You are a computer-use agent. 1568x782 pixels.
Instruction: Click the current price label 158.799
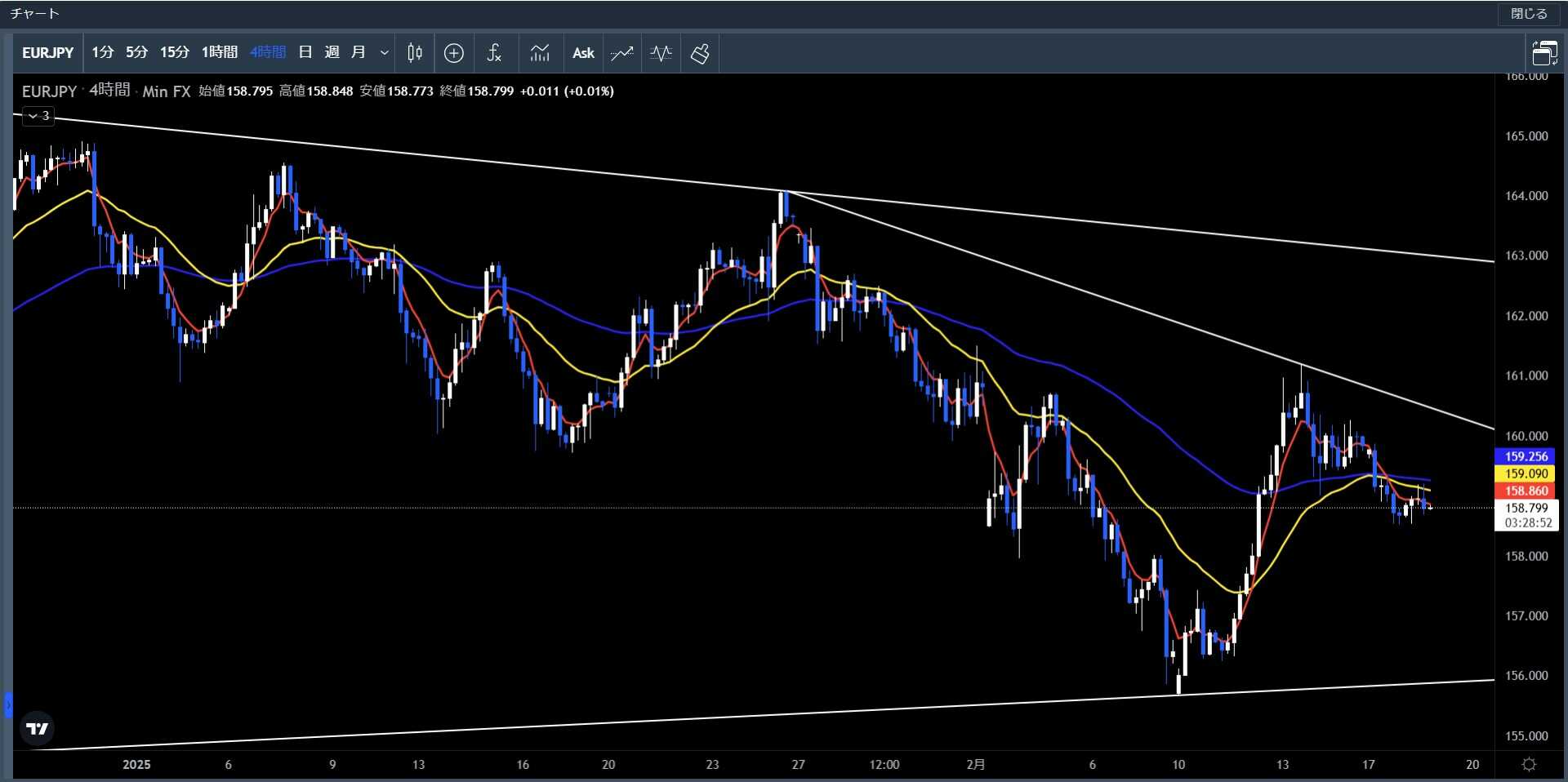pyautogui.click(x=1526, y=508)
